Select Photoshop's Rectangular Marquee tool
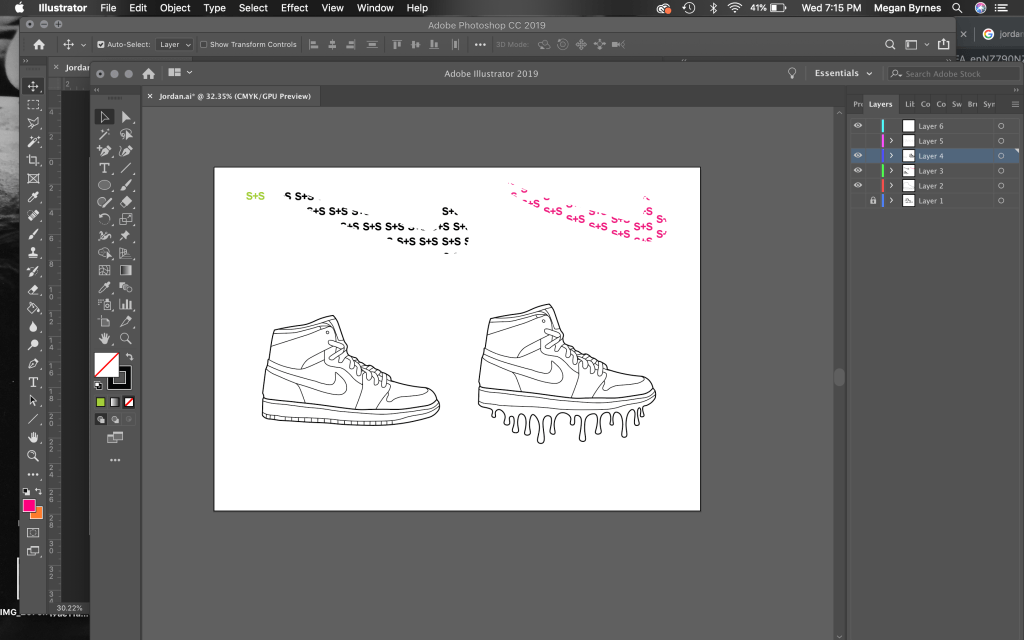 coord(33,104)
